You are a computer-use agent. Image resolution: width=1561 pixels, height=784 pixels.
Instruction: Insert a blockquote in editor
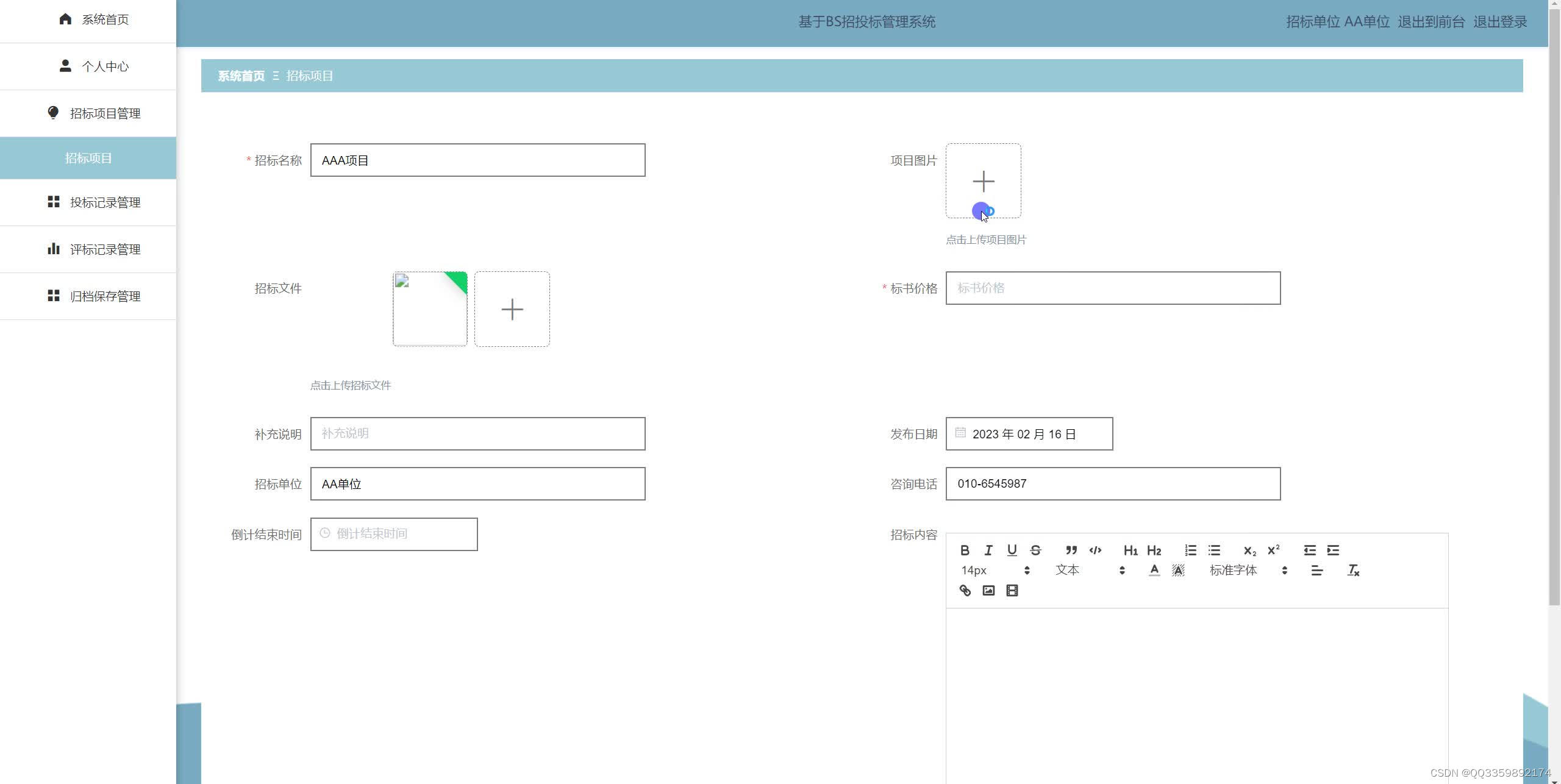[1071, 551]
